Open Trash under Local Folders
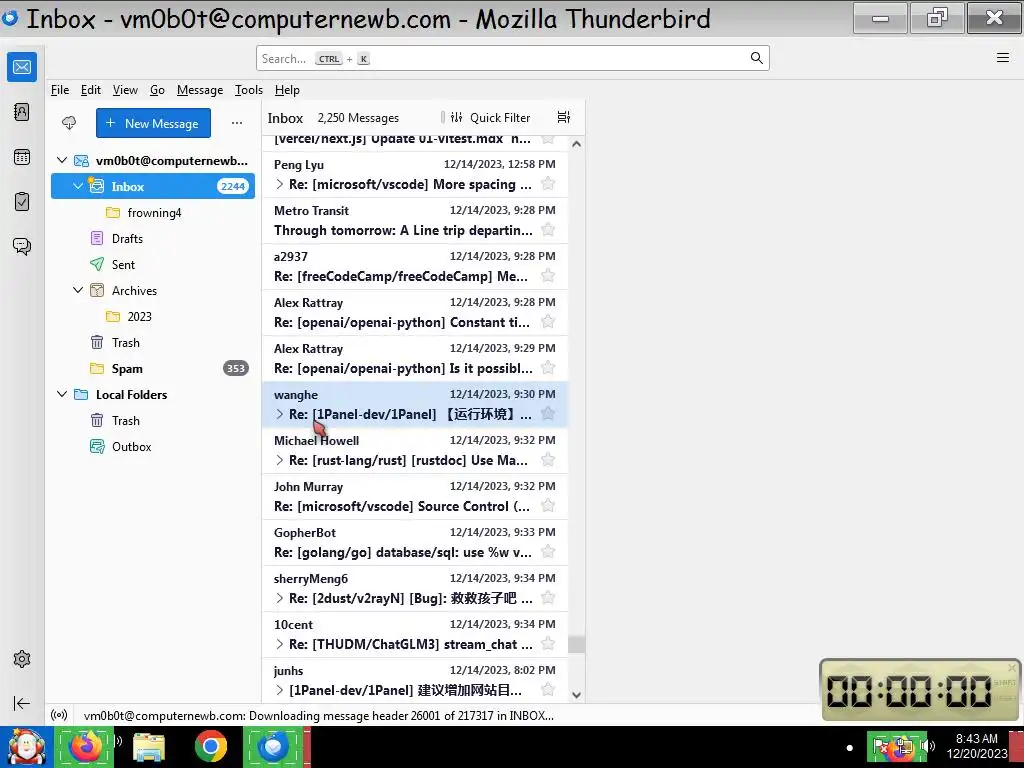 click(x=153, y=421)
